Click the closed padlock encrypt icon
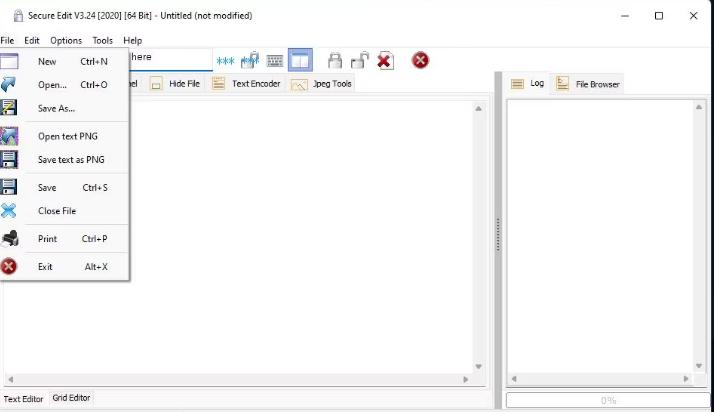 [x=335, y=60]
